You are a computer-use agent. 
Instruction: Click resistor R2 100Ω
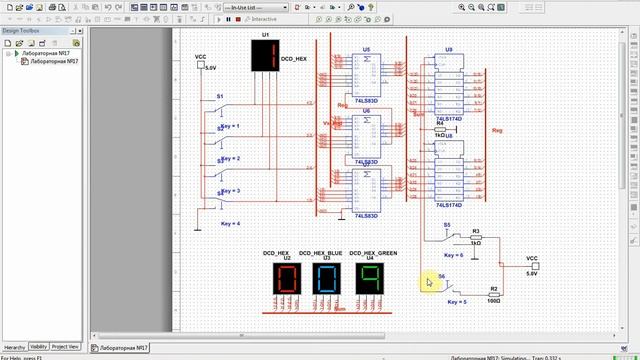pos(494,294)
